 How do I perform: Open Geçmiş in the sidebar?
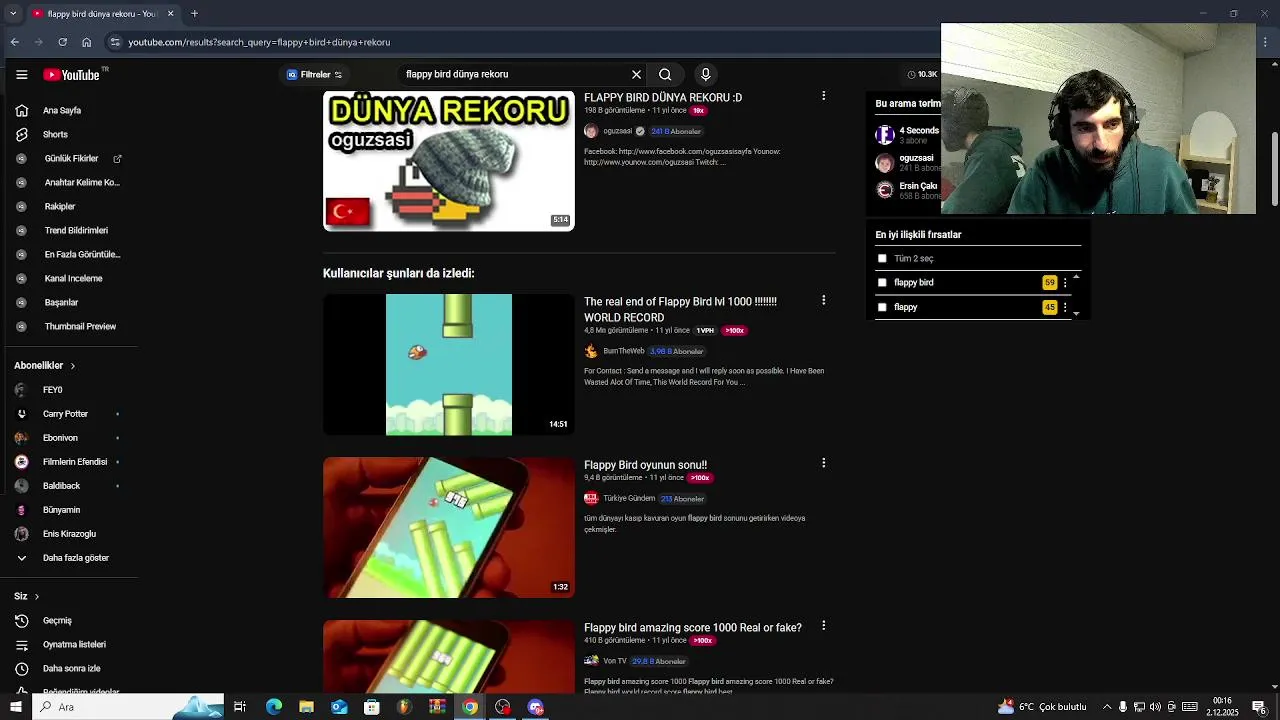(x=57, y=620)
